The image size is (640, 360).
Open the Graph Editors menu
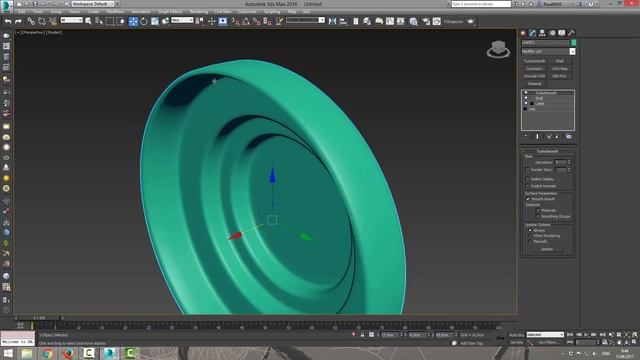170,12
